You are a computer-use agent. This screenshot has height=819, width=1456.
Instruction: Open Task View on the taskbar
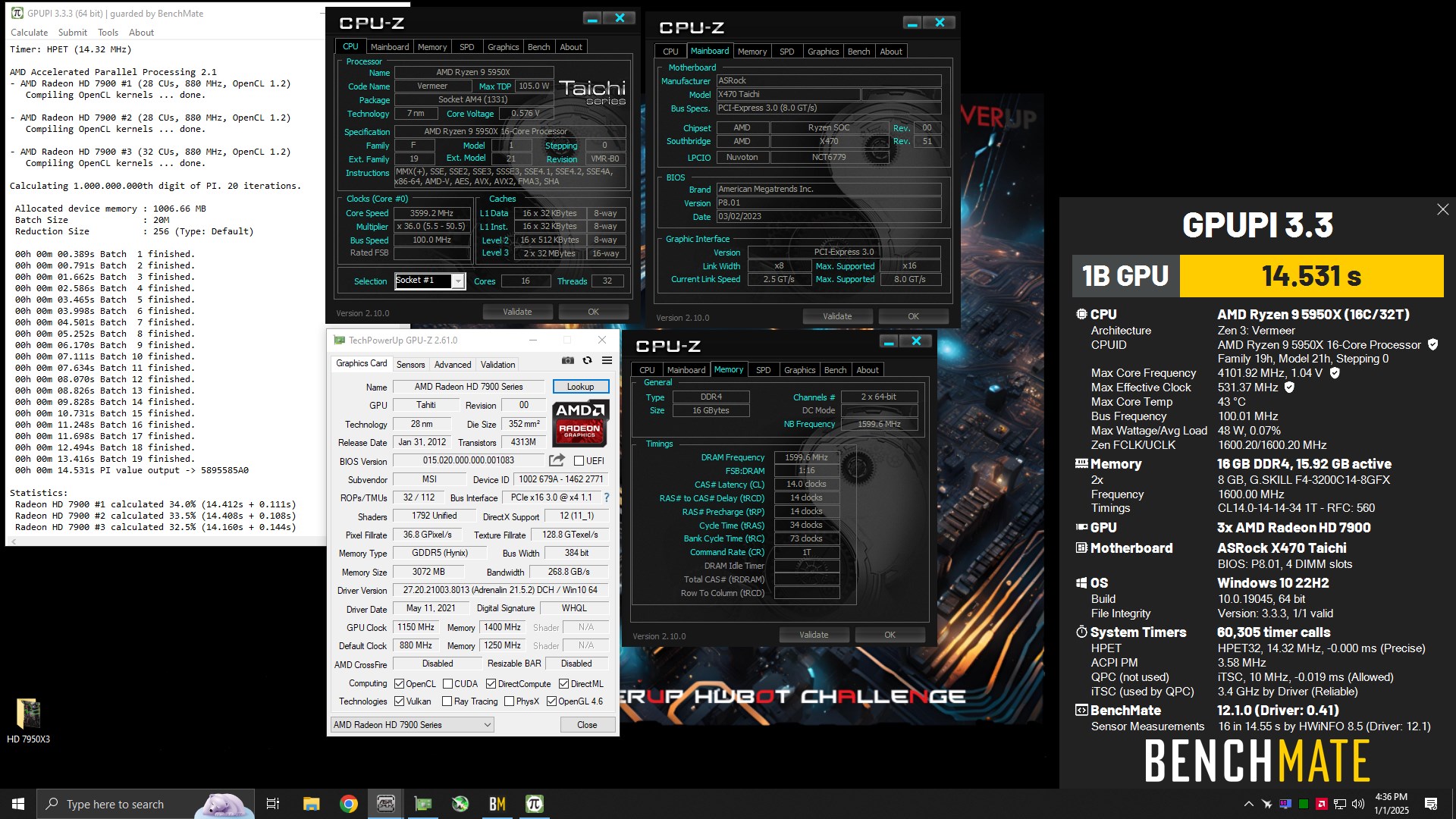click(x=273, y=804)
